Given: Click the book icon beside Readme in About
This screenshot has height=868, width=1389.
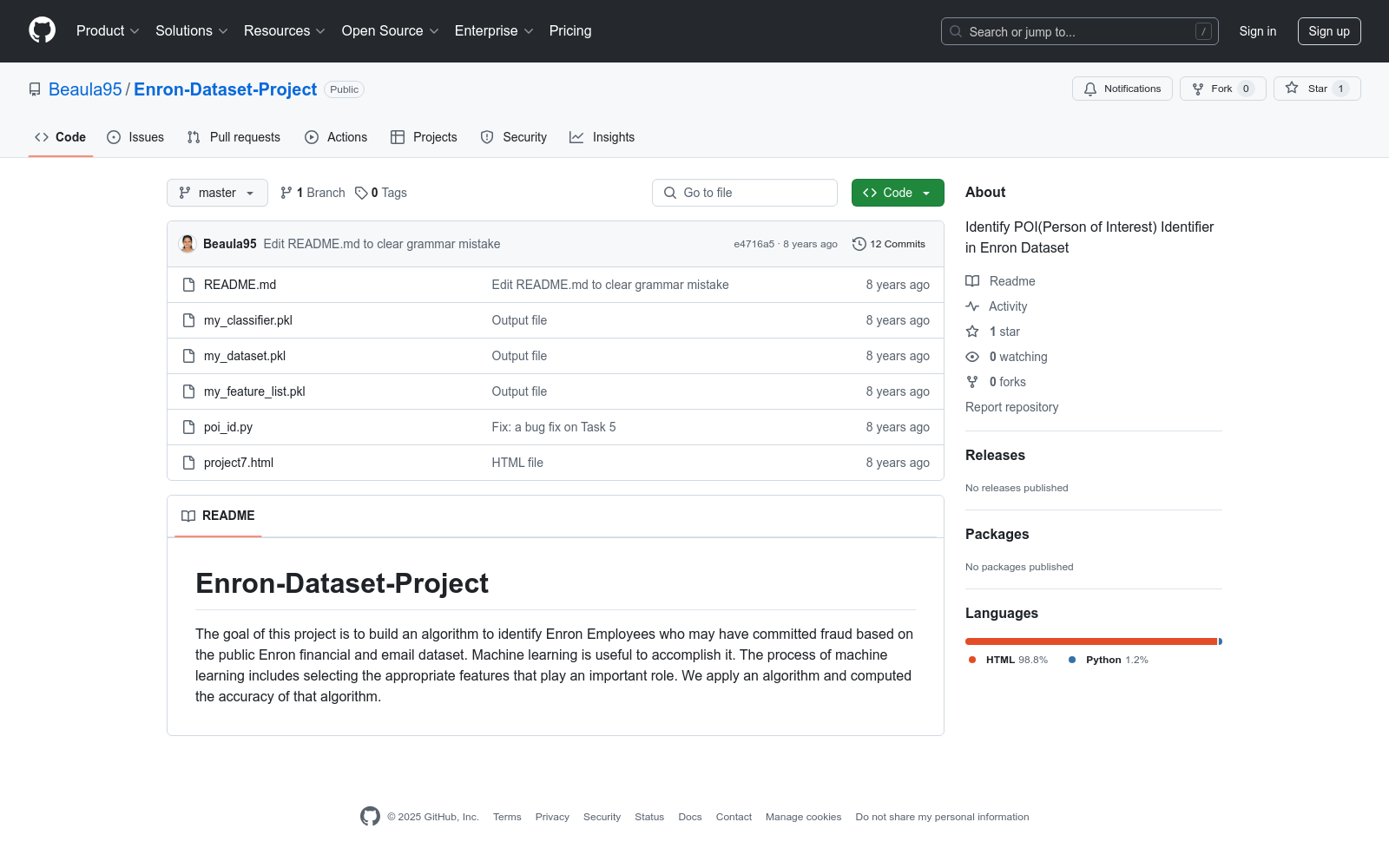Looking at the screenshot, I should [972, 281].
